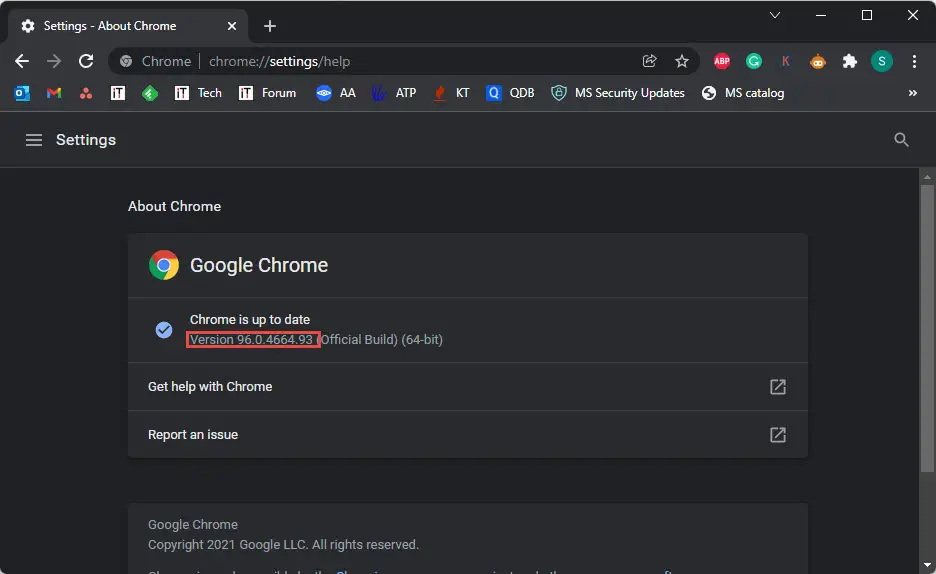936x574 pixels.
Task: Open the KT bookmark
Action: coord(451,93)
